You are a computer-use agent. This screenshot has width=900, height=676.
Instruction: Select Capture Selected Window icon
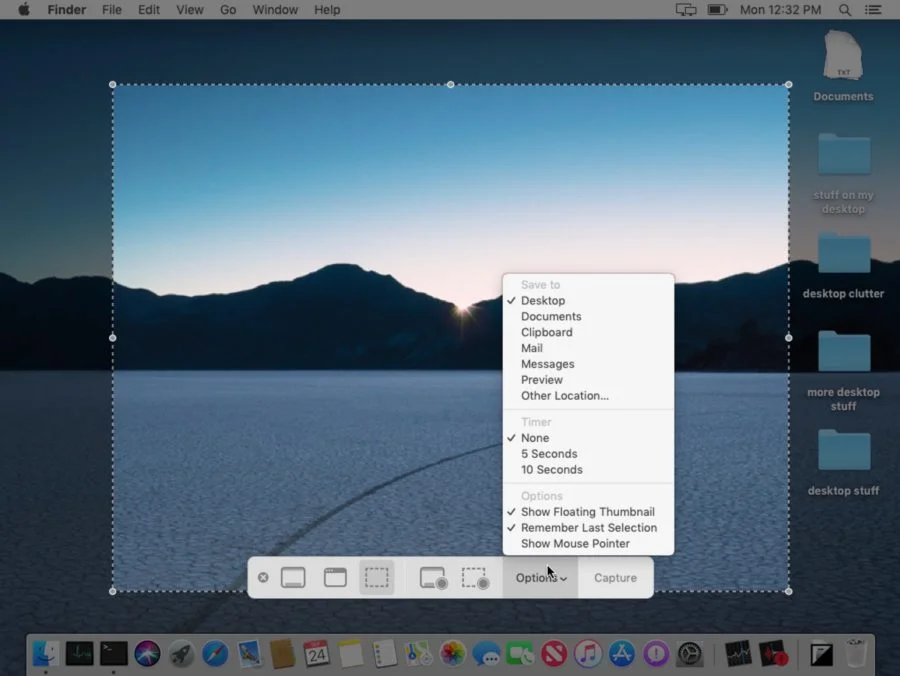tap(335, 577)
